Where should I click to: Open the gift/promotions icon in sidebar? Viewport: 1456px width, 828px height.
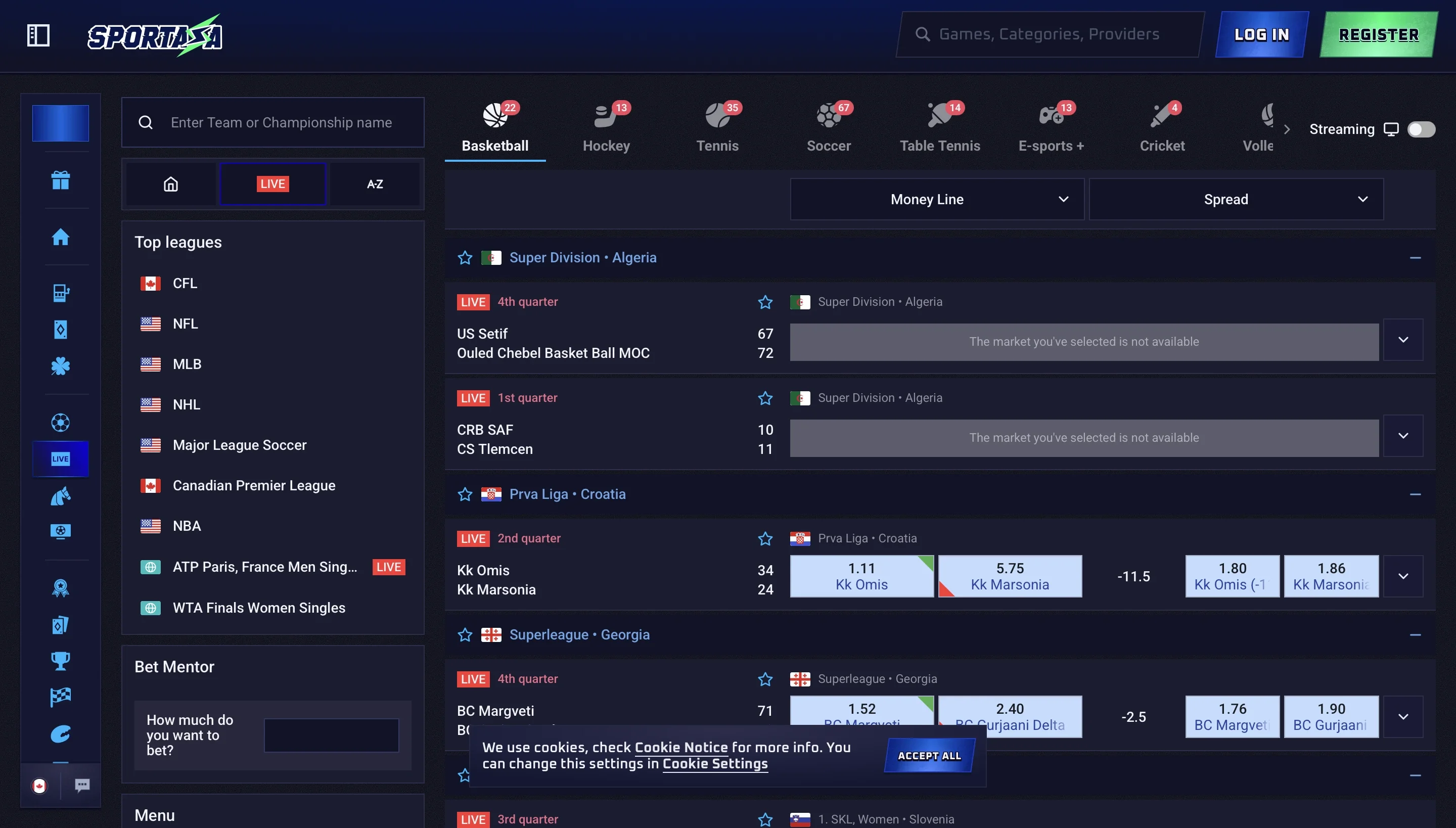(x=60, y=180)
